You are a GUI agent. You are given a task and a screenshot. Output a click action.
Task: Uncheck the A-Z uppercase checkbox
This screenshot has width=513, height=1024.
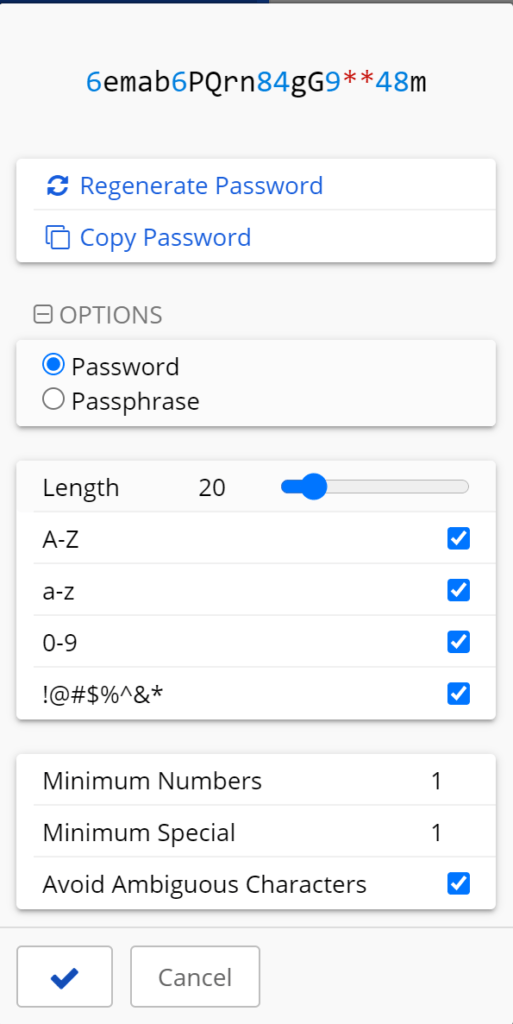[x=458, y=538]
